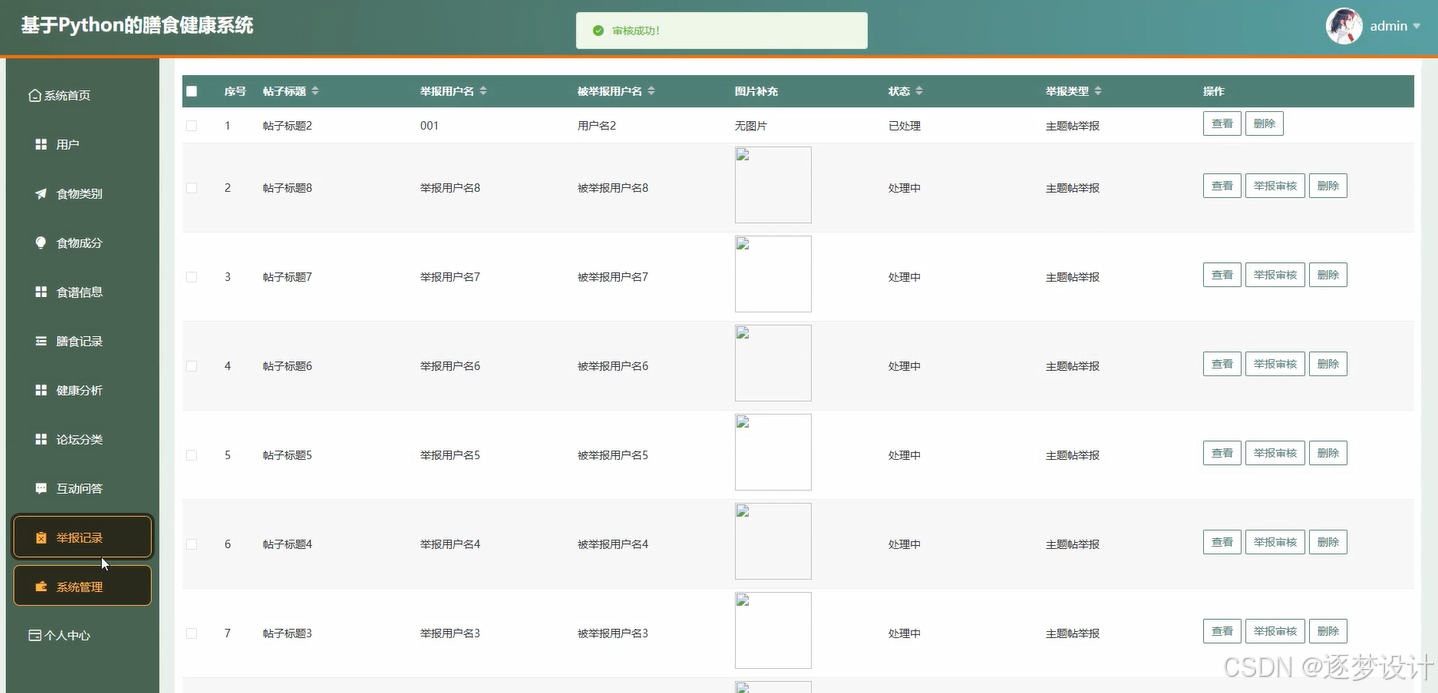Click 删除 for row 帖子标题6
The width and height of the screenshot is (1438, 693).
[x=1328, y=364]
